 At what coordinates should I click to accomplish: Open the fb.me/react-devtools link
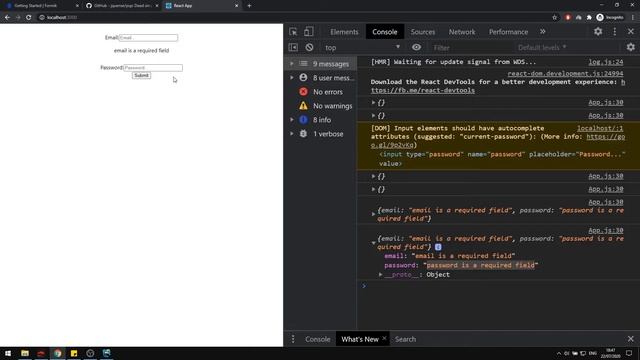pyautogui.click(x=422, y=90)
